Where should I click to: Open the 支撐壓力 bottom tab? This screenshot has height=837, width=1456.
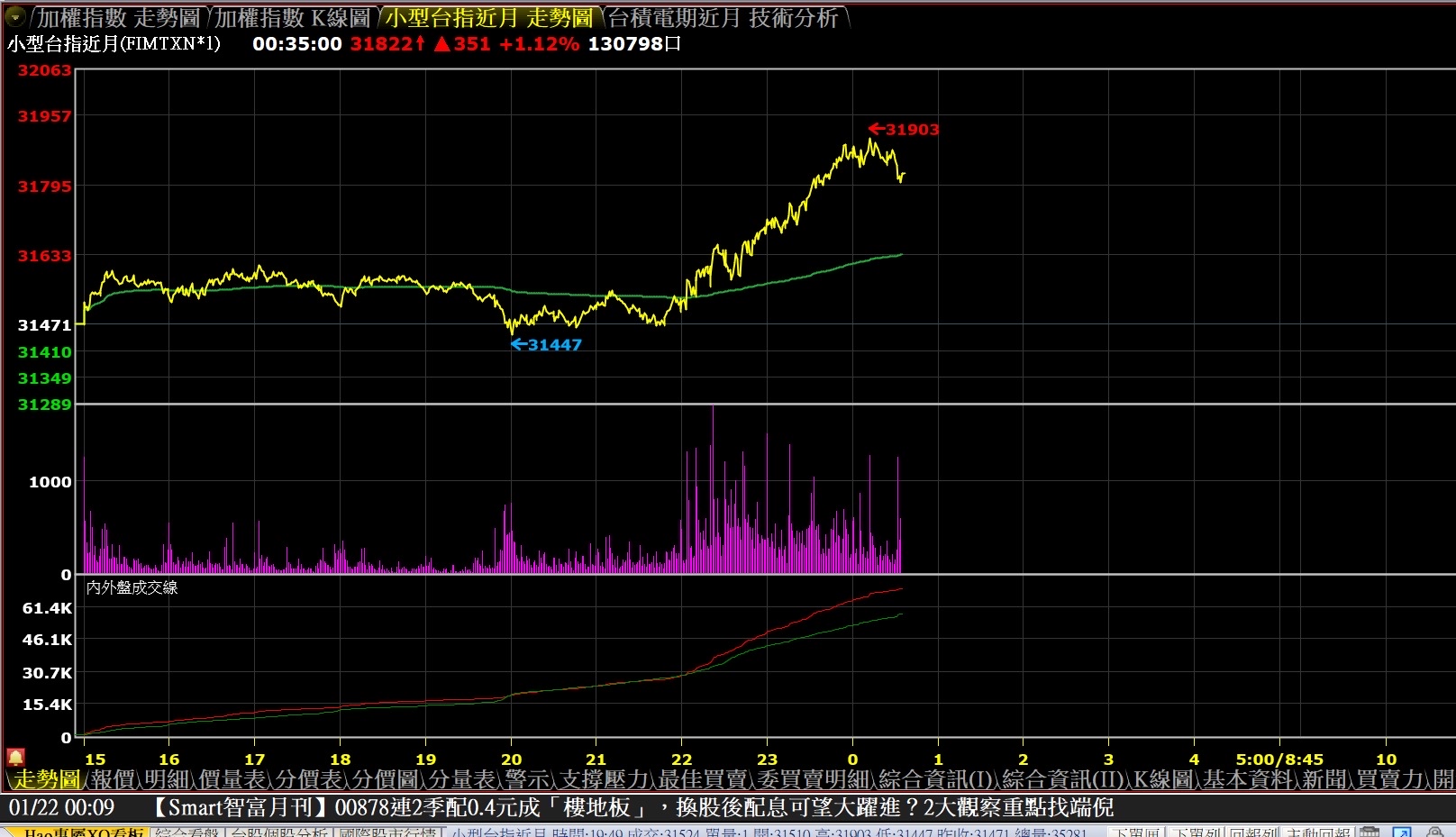click(605, 779)
